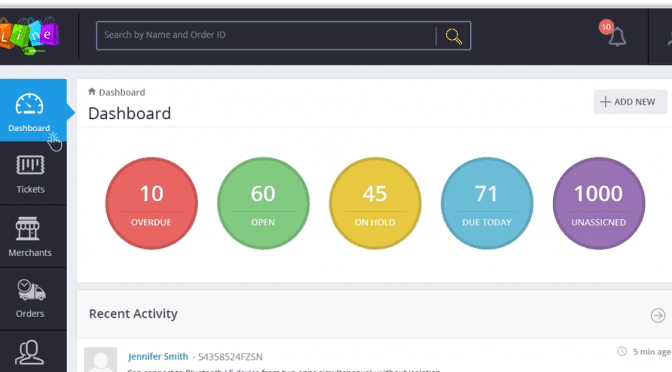Expand Recent Activity with circled arrow
Viewport: 672px width, 372px height.
658,315
